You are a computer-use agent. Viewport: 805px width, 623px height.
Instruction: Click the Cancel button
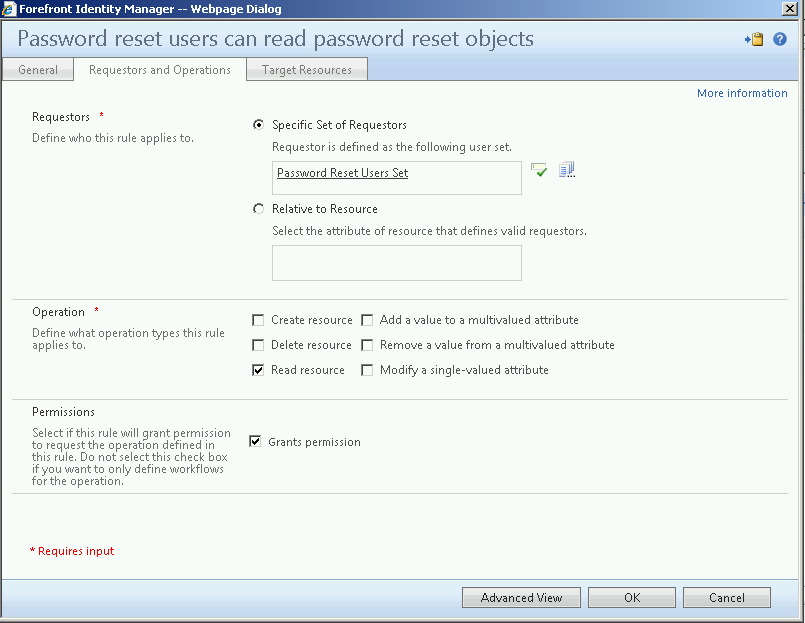(726, 598)
